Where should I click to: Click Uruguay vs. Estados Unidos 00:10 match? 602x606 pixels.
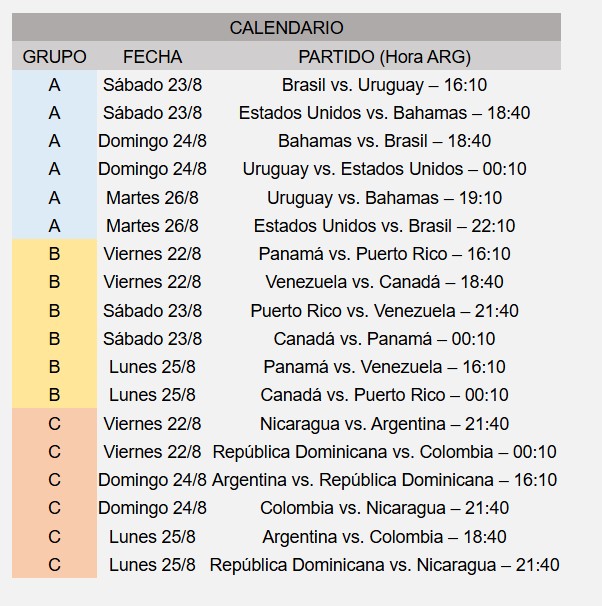coord(384,169)
